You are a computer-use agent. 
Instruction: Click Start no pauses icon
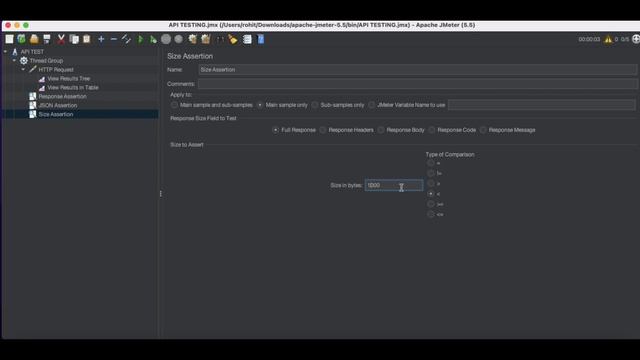click(x=153, y=39)
